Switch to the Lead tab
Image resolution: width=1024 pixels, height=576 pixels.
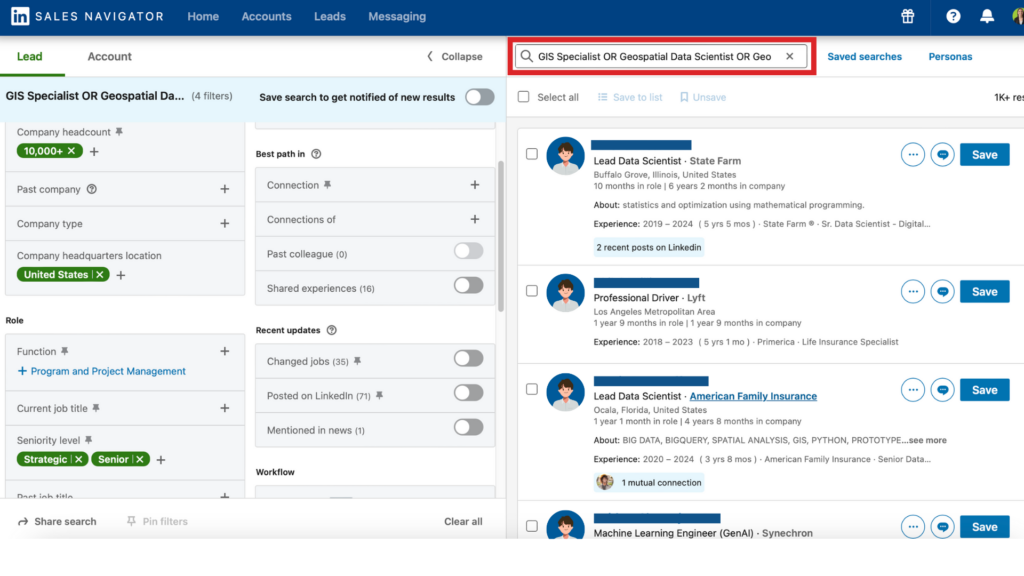pyautogui.click(x=29, y=57)
